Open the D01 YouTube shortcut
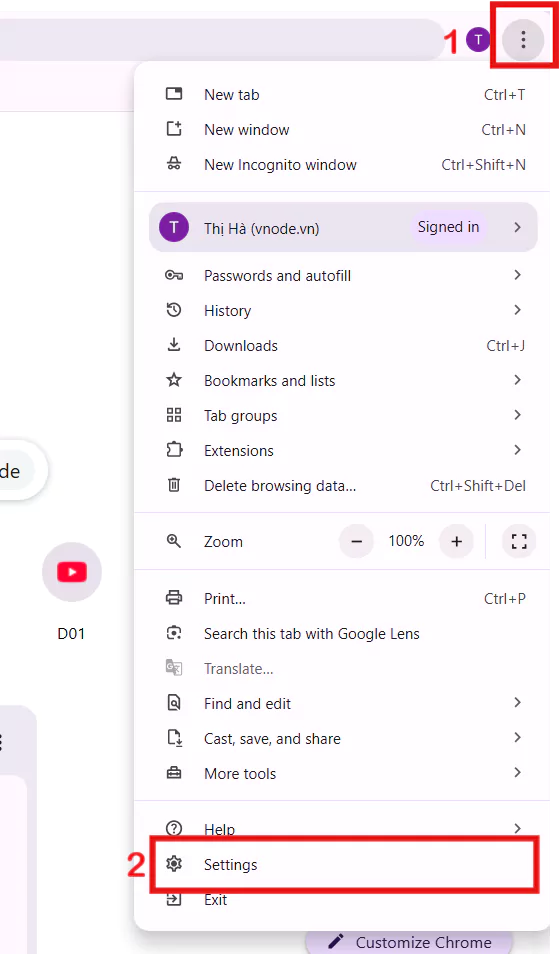The height and width of the screenshot is (954, 559). point(72,572)
